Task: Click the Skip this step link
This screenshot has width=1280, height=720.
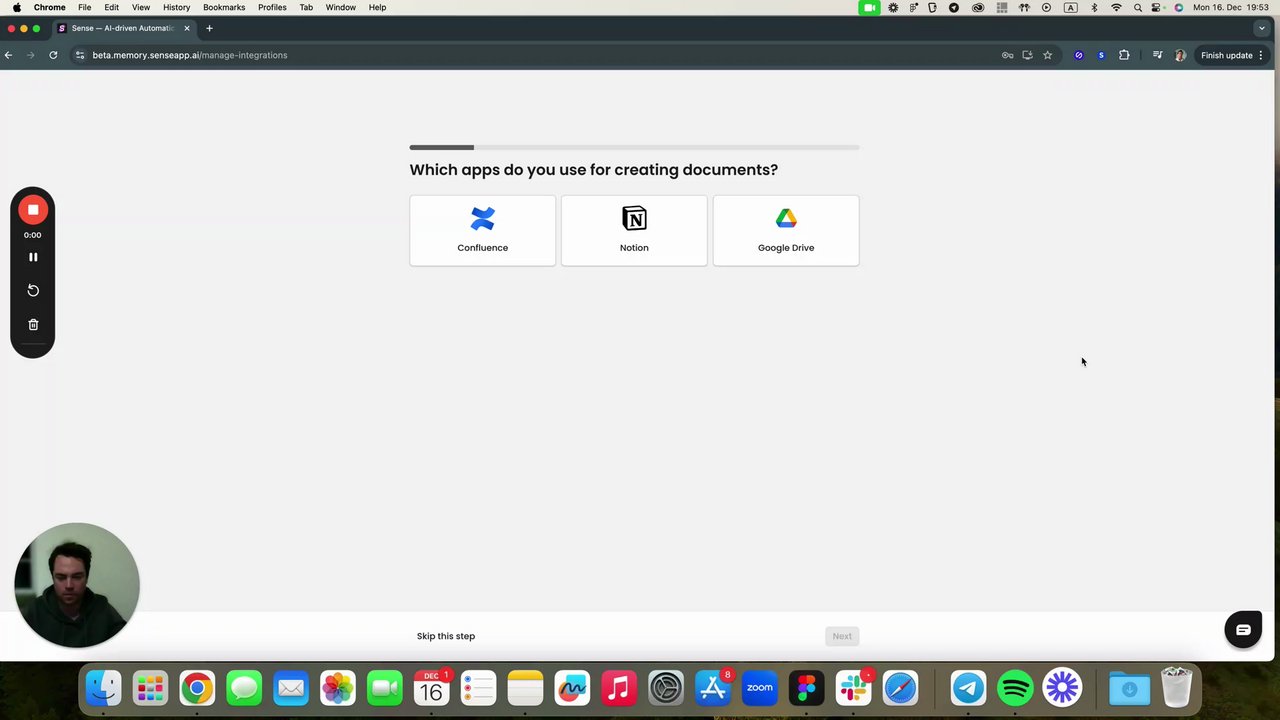Action: (446, 636)
